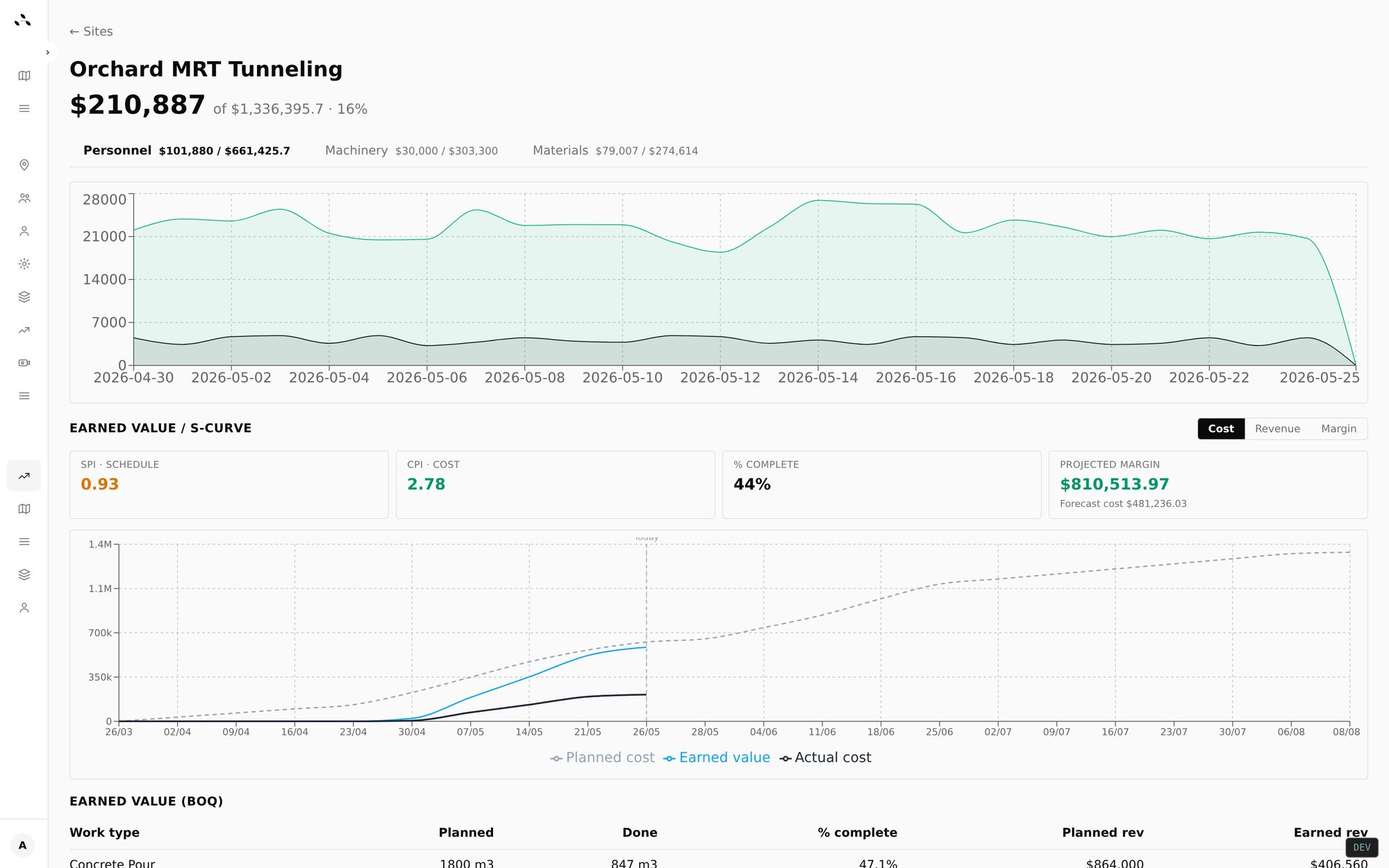Click the SPI Schedule card
Image resolution: width=1389 pixels, height=868 pixels.
click(229, 485)
